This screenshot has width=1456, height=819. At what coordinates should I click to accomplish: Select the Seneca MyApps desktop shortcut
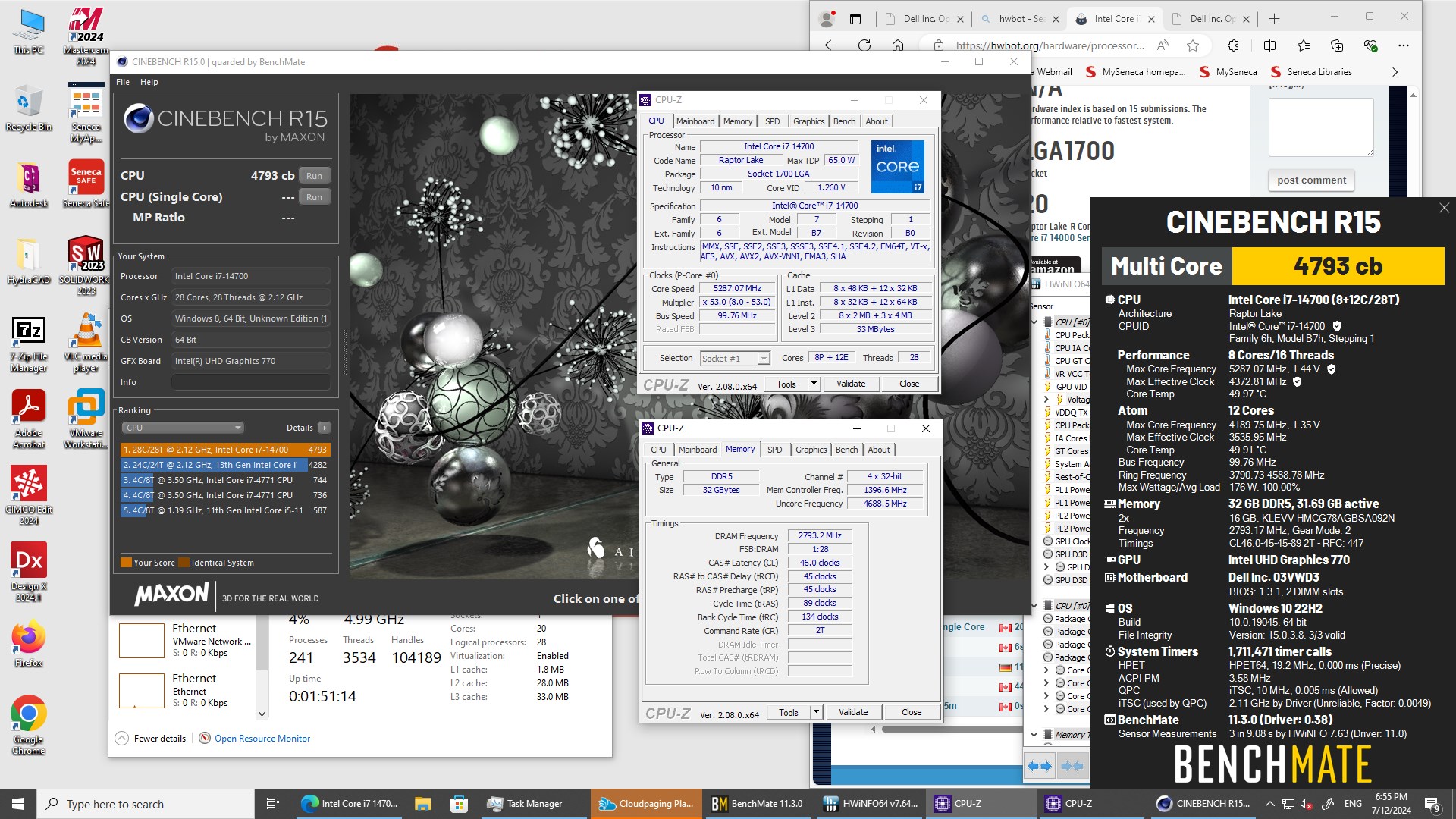point(86,114)
